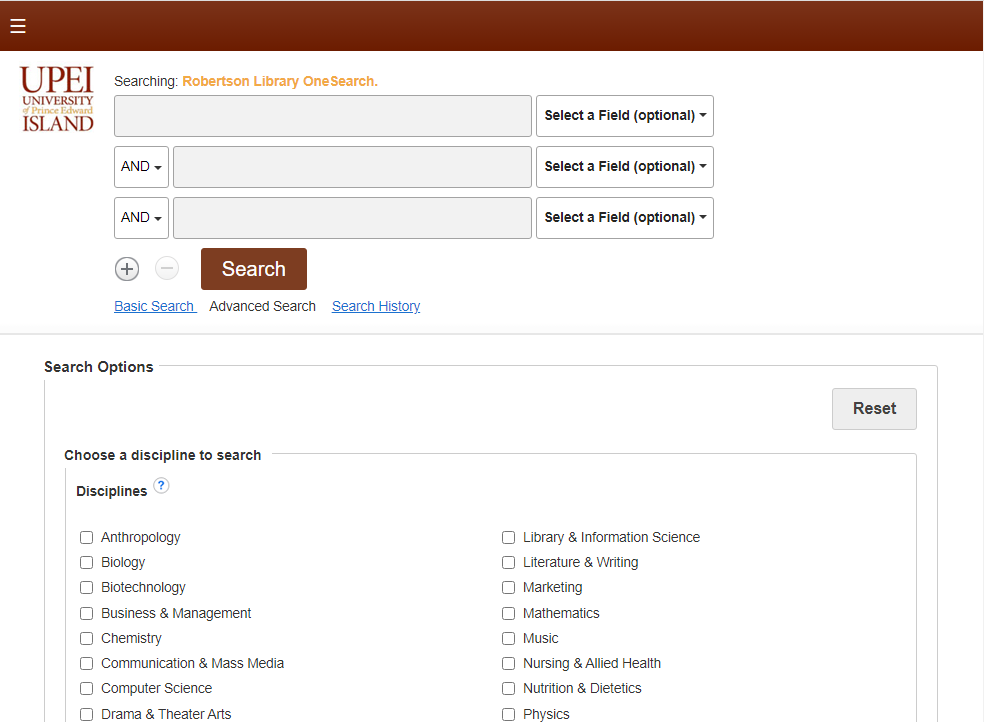Viewport: 984px width, 722px height.
Task: Tick the Mathematics discipline checkbox
Action: 508,613
